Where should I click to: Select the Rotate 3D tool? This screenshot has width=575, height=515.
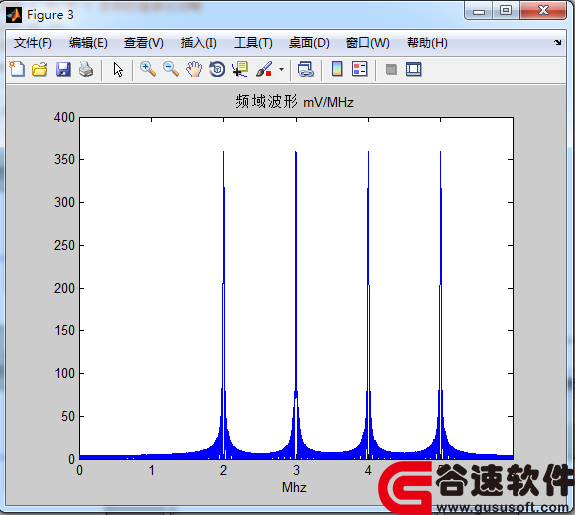(217, 69)
